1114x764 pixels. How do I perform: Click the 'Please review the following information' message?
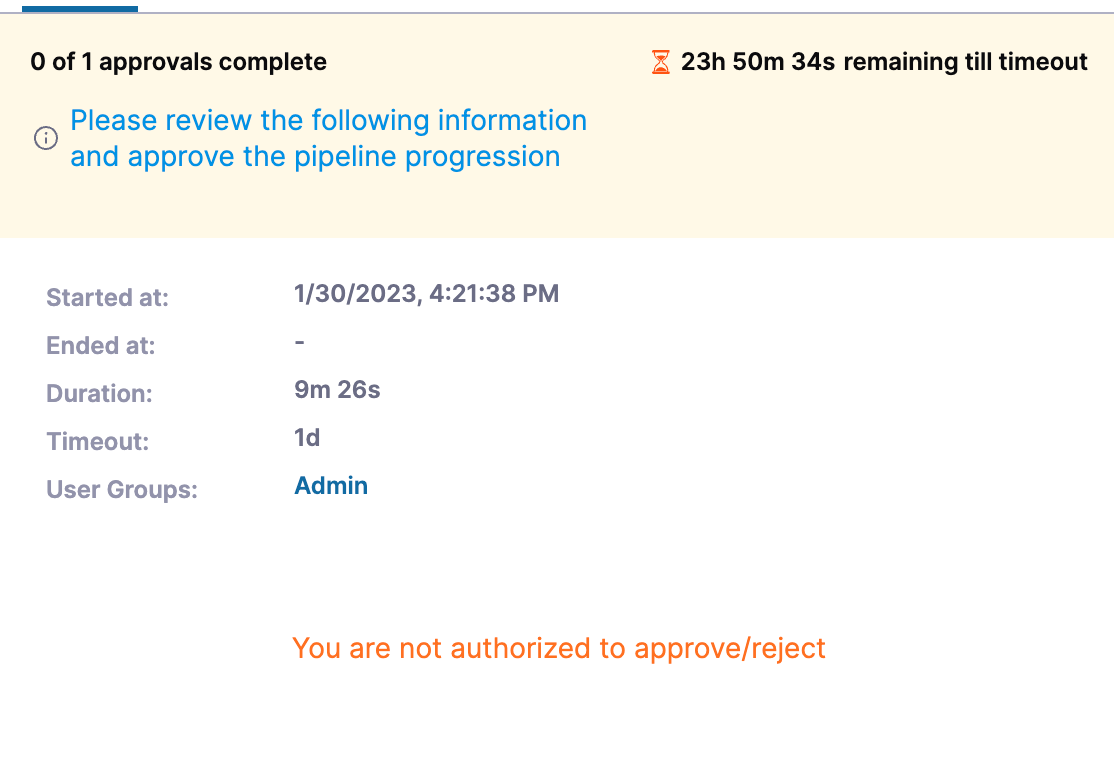pos(328,121)
